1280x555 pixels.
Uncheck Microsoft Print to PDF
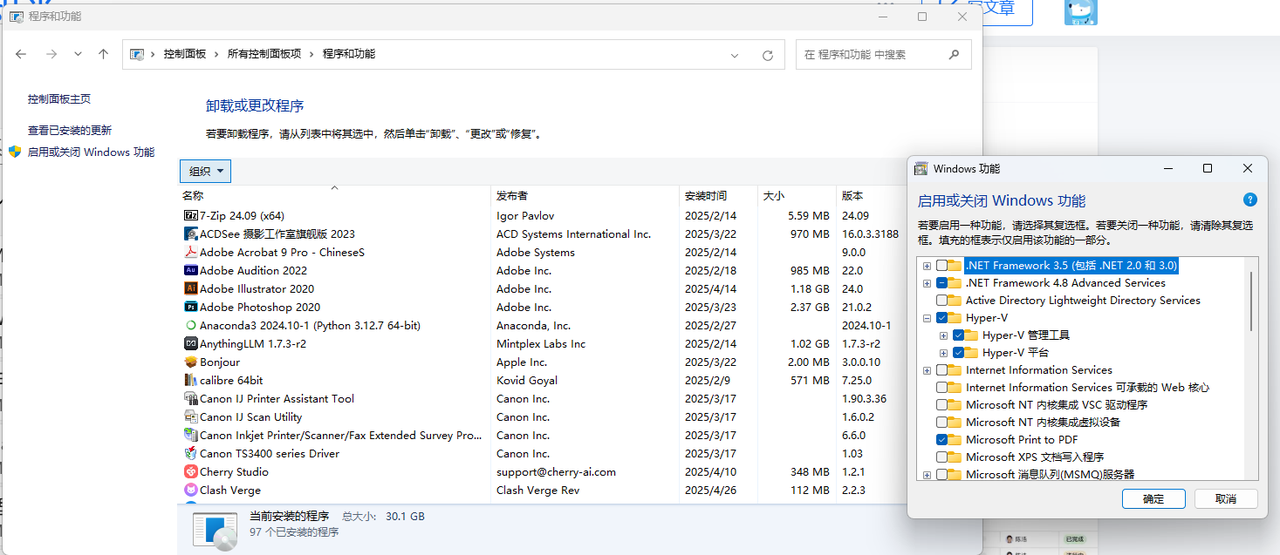pos(942,440)
